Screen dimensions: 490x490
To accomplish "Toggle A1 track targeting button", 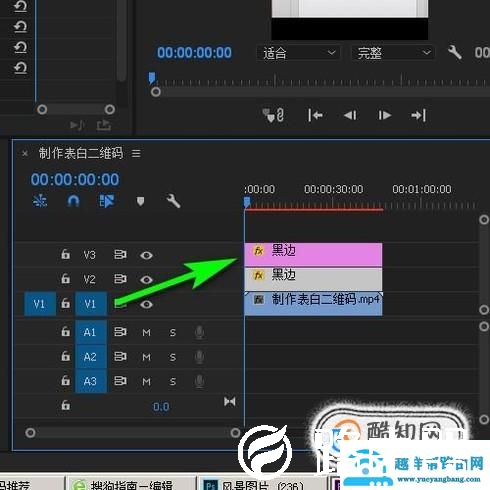I will (91, 332).
